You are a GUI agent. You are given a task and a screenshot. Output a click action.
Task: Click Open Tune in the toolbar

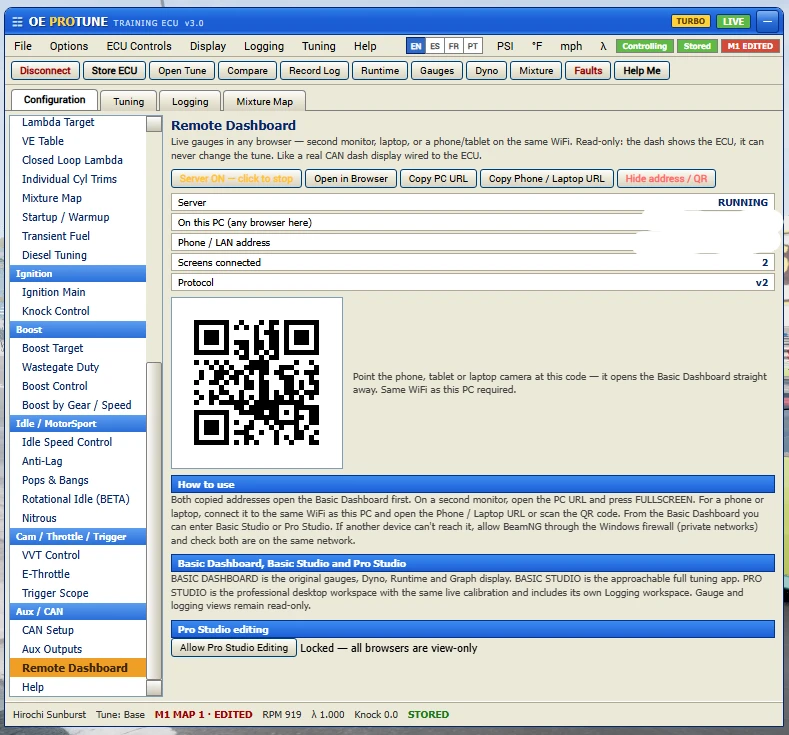(x=182, y=70)
